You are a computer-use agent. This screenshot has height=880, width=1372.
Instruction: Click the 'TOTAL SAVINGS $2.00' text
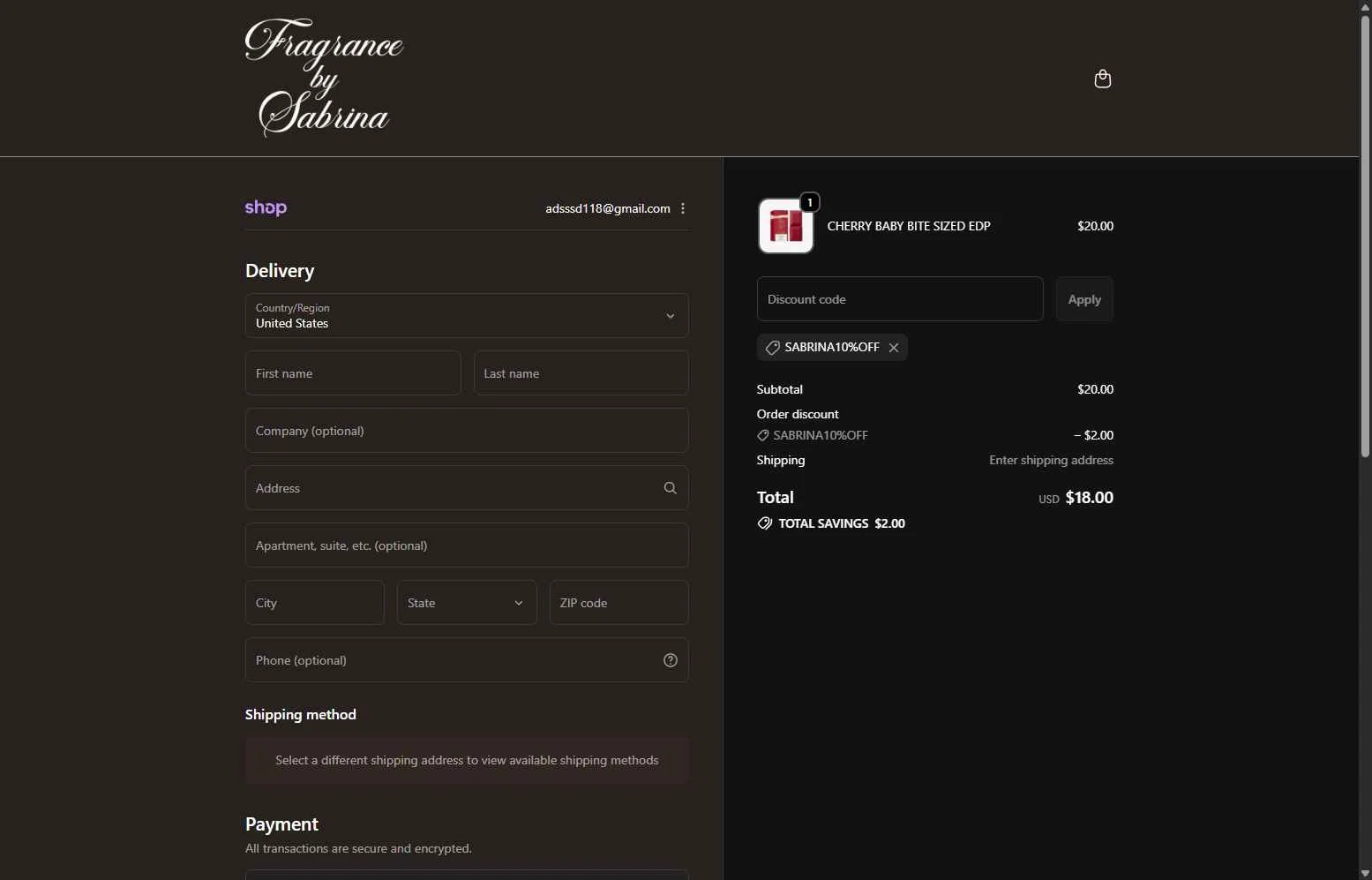coord(842,523)
